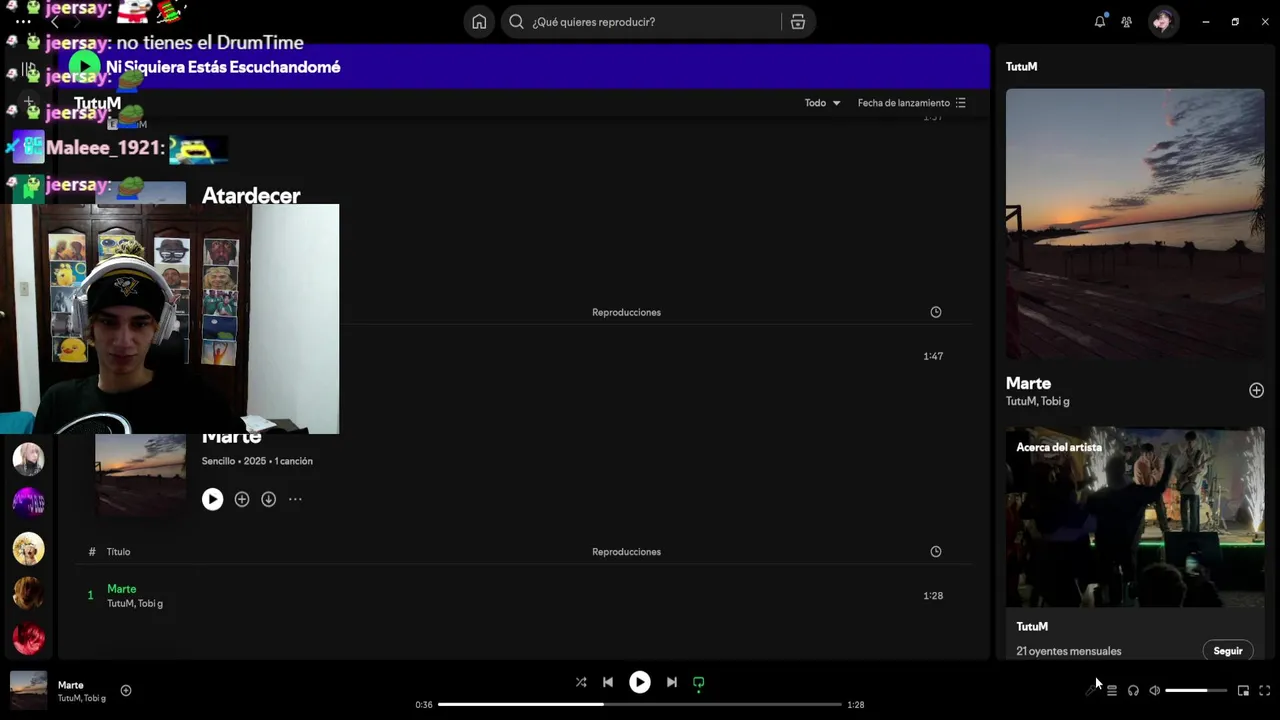Open the Browse icon in search bar

(x=797, y=22)
